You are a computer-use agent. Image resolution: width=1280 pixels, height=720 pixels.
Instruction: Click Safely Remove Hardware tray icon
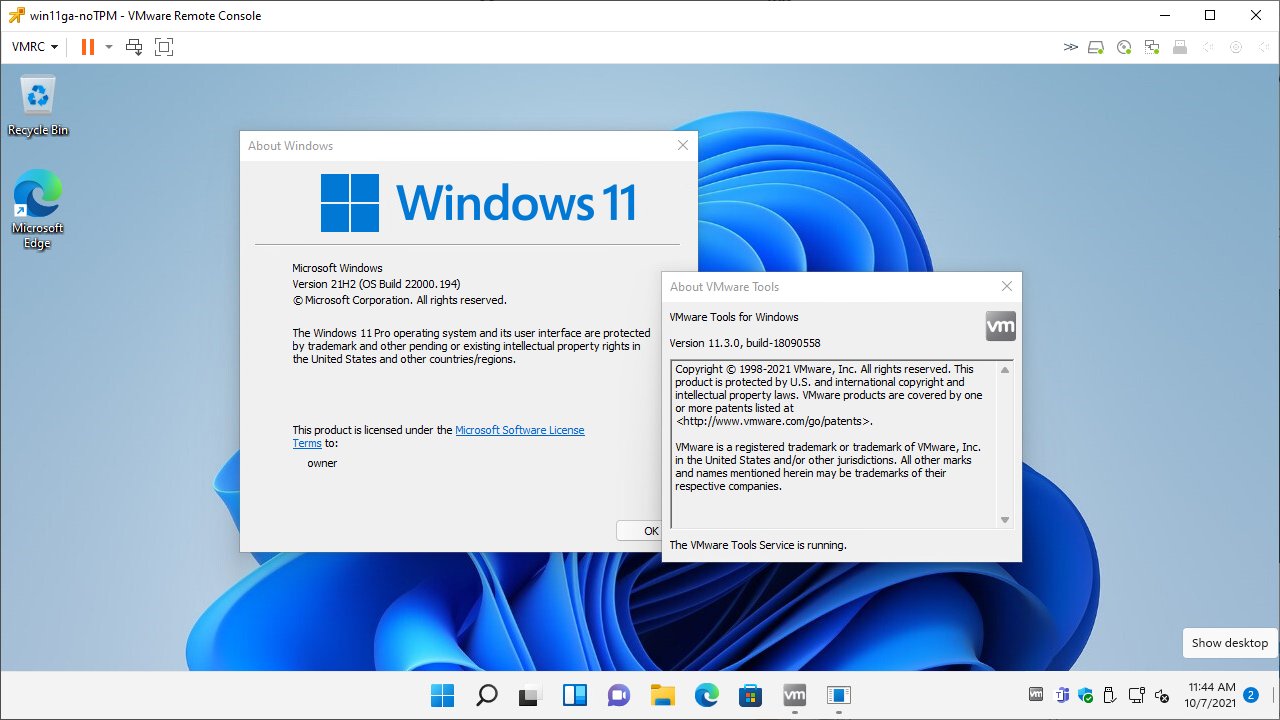click(x=1110, y=695)
